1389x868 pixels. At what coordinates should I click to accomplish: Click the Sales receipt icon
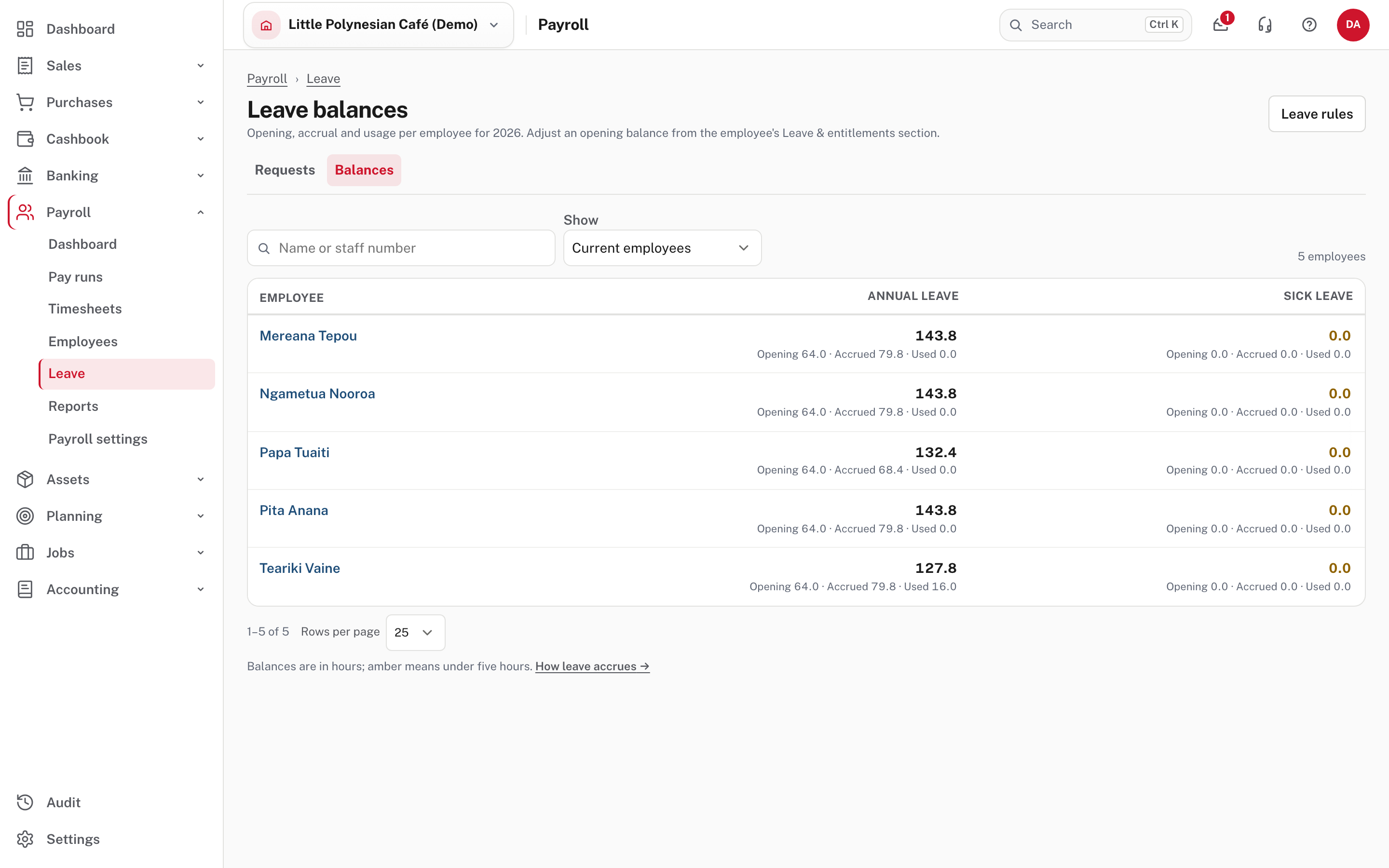(x=25, y=66)
